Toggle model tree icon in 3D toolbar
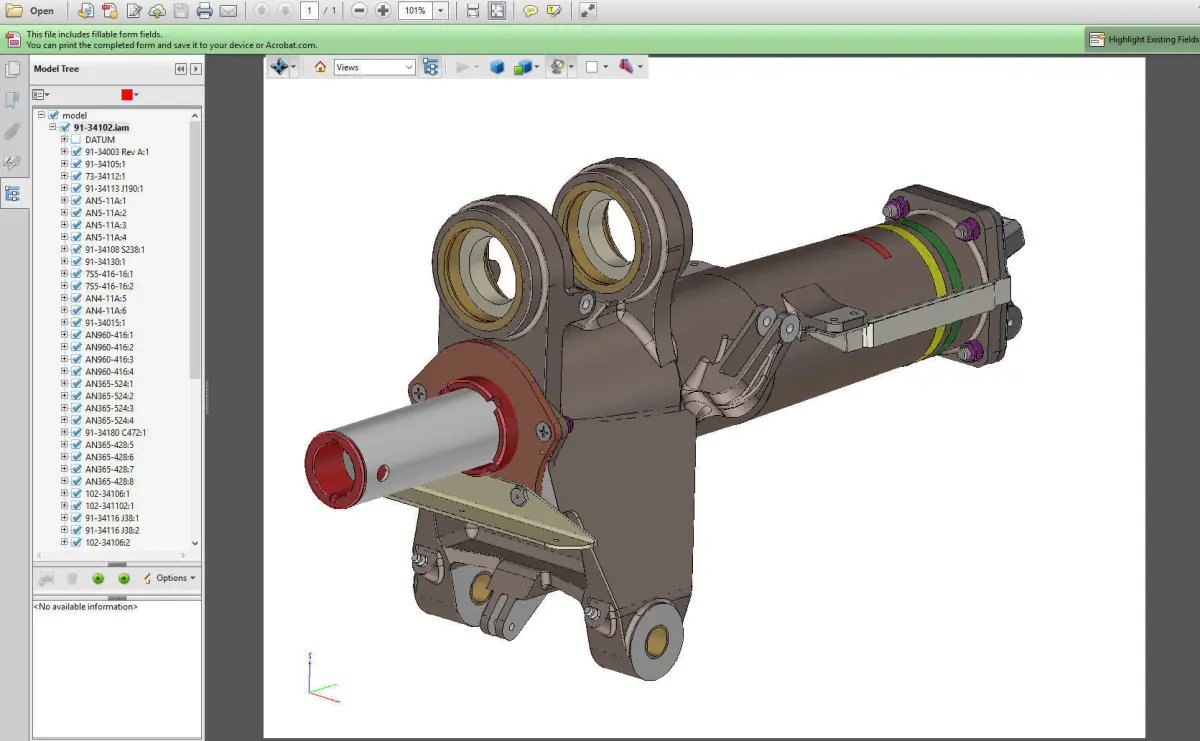Screen dimensions: 1200x741 click(x=431, y=67)
